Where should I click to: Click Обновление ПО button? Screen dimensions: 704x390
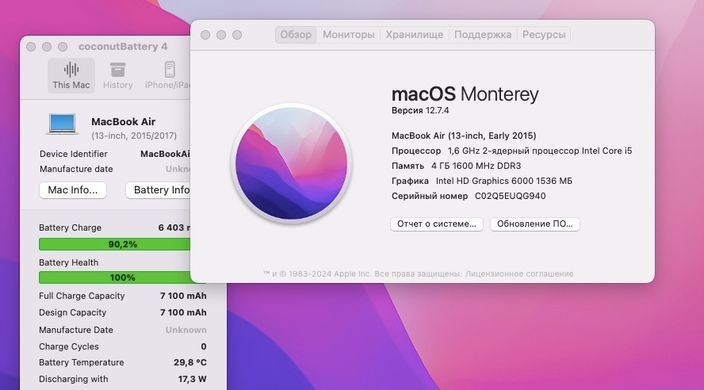tap(535, 224)
